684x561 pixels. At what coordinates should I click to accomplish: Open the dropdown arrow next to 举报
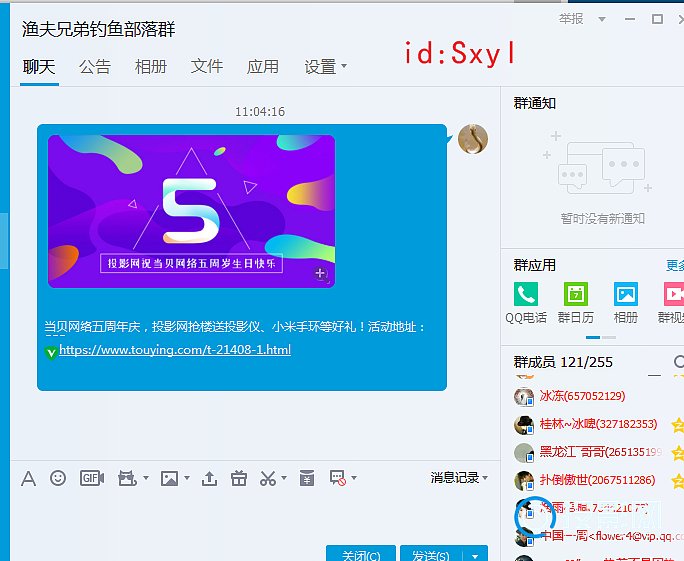coord(602,19)
